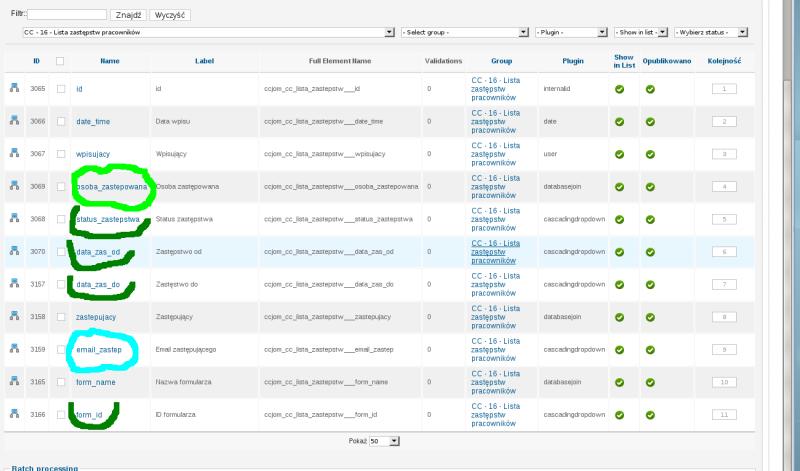The height and width of the screenshot is (471, 800).
Task: Toggle published checkmark for email_zastep row
Action: pos(650,349)
